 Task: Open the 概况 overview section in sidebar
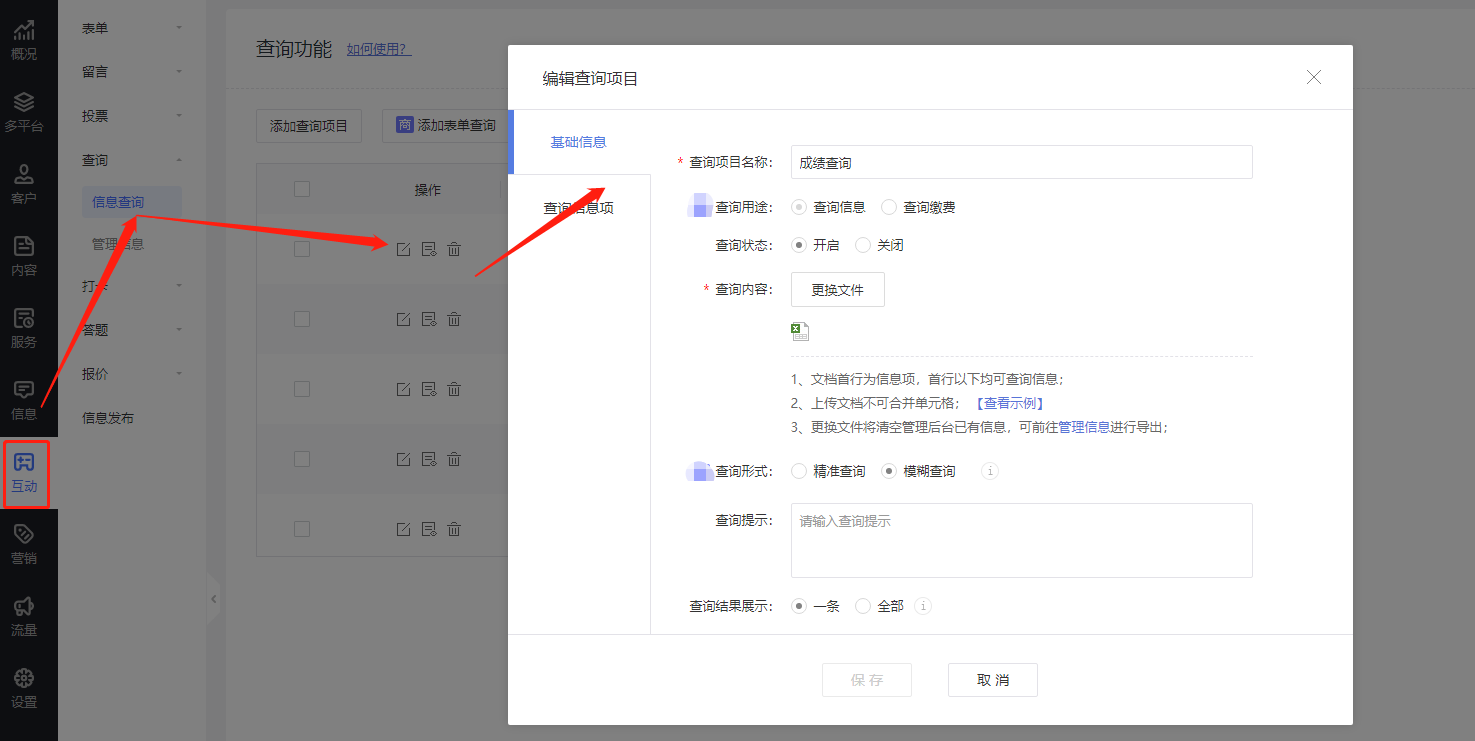pyautogui.click(x=24, y=40)
